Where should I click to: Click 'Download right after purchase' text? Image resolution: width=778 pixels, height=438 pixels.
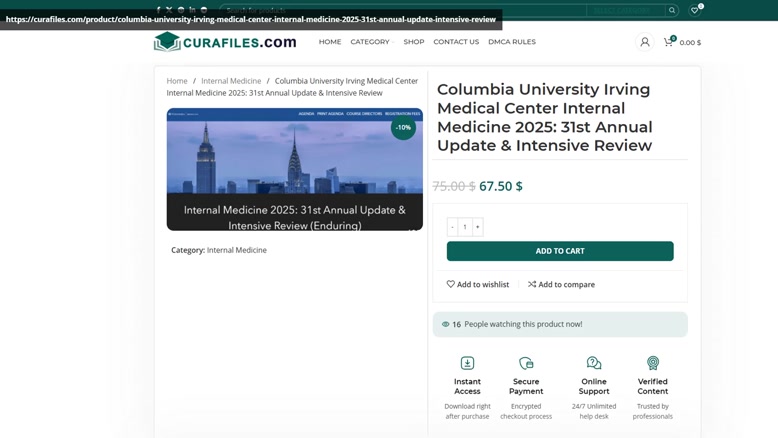click(467, 411)
